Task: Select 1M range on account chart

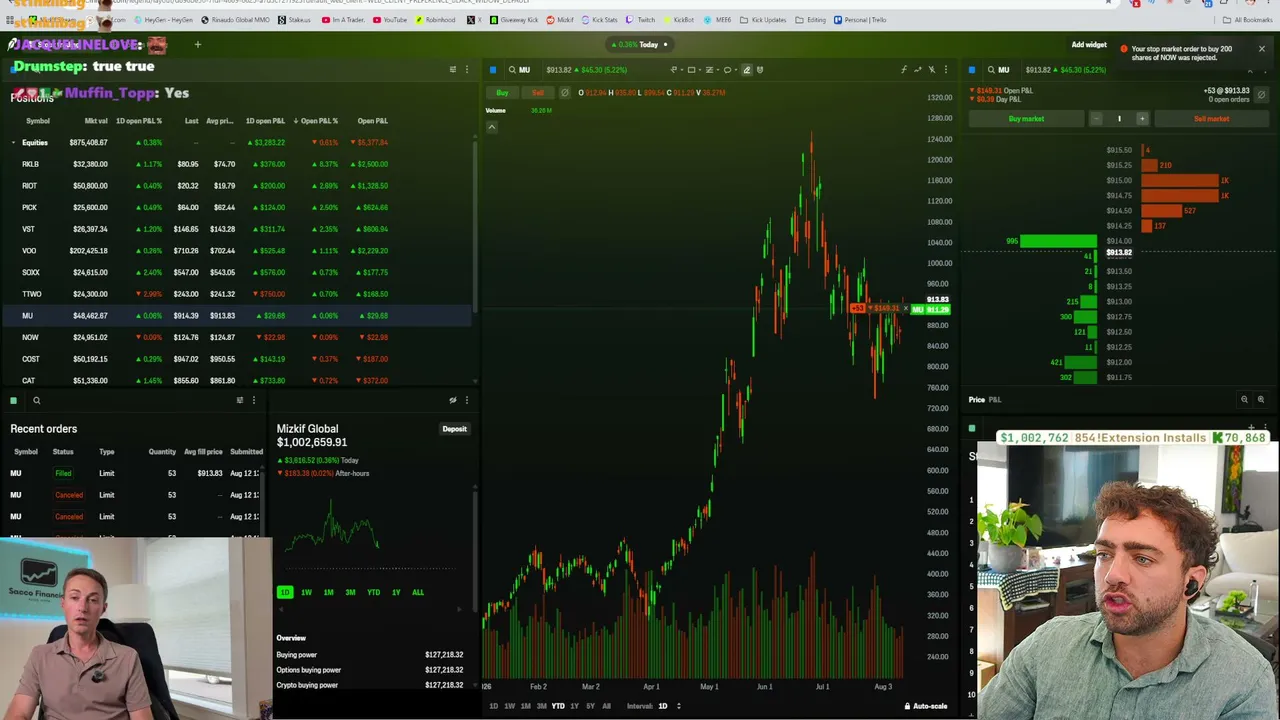Action: coord(328,592)
